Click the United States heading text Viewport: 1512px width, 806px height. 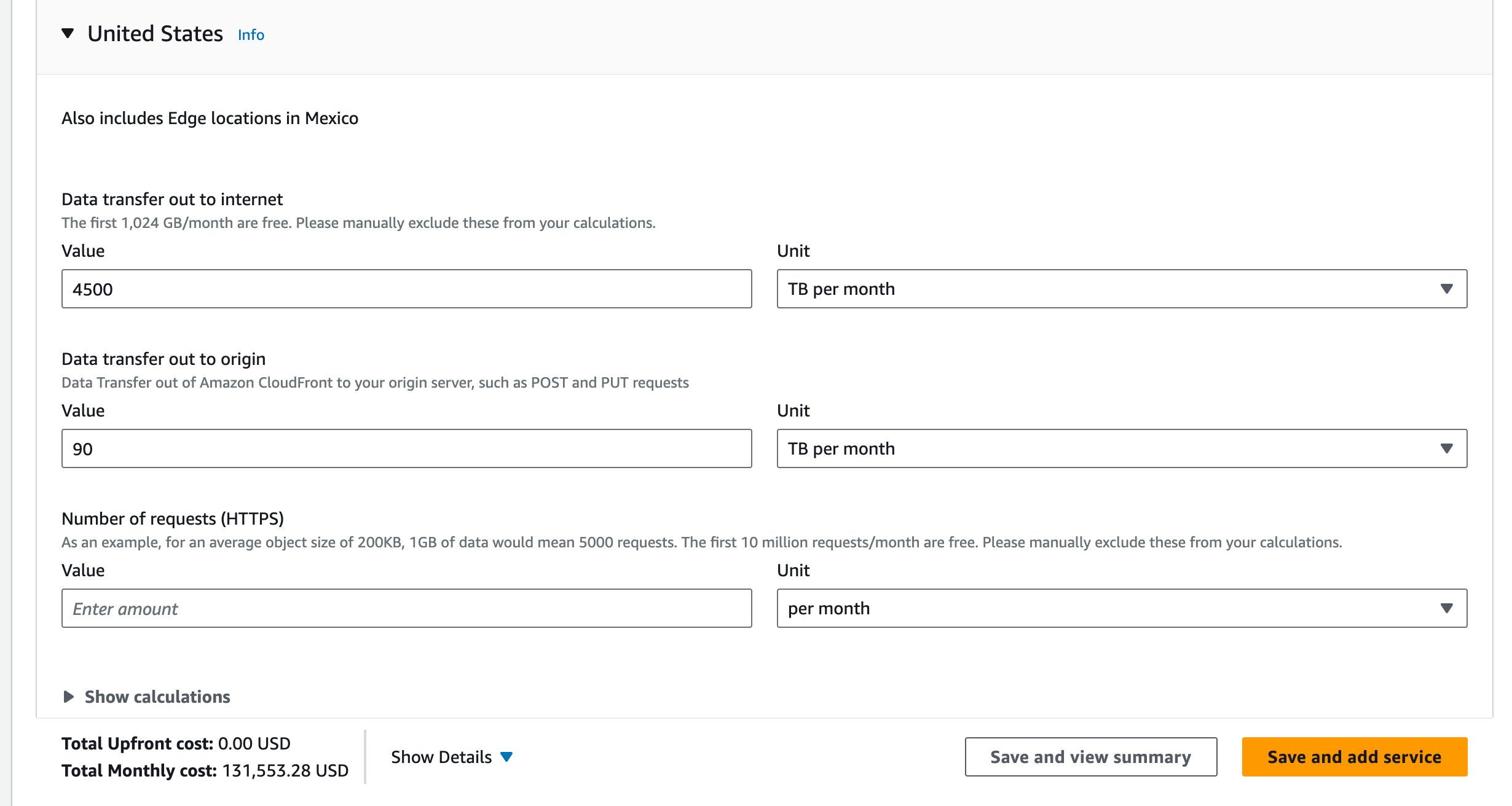[x=155, y=34]
